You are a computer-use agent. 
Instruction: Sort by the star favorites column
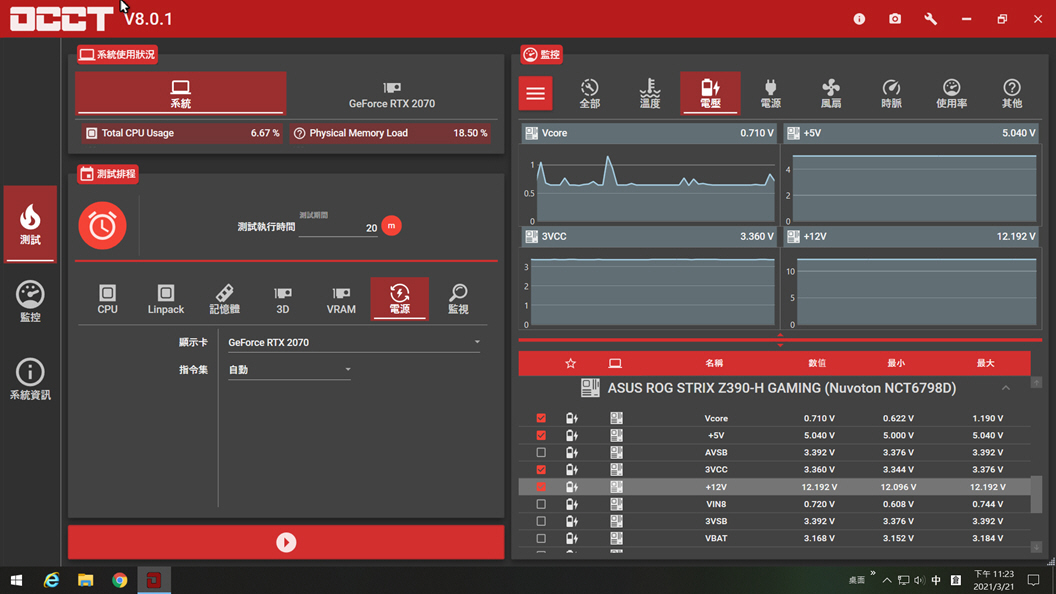click(x=570, y=363)
